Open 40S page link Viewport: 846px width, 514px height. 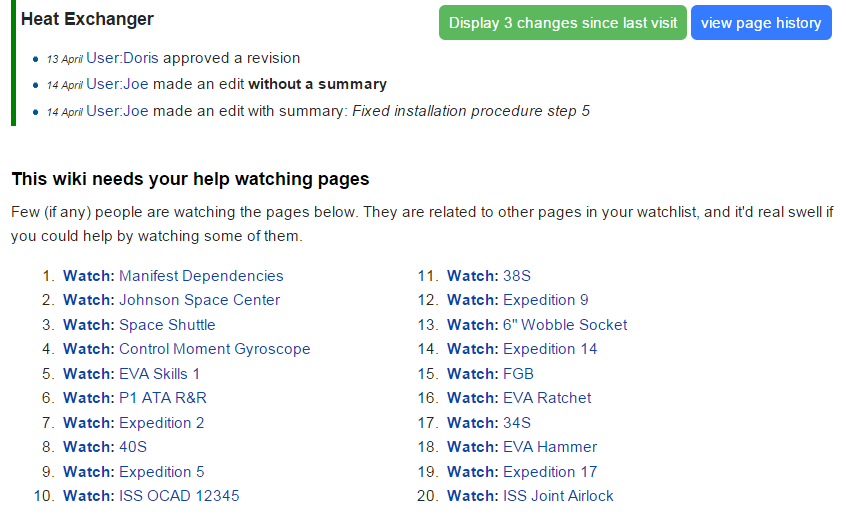pyautogui.click(x=133, y=447)
